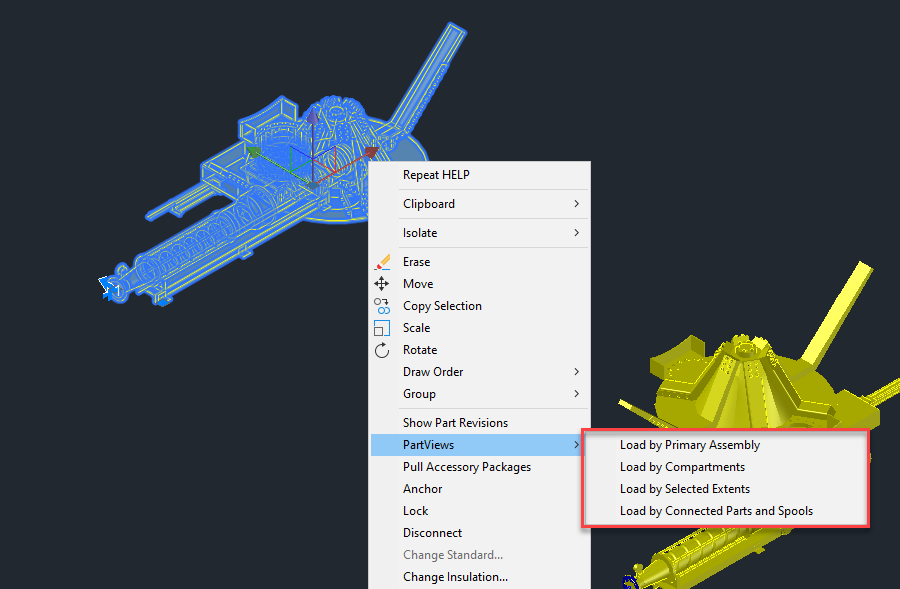
Task: Click the Move crossed-arrows icon
Action: (x=381, y=284)
